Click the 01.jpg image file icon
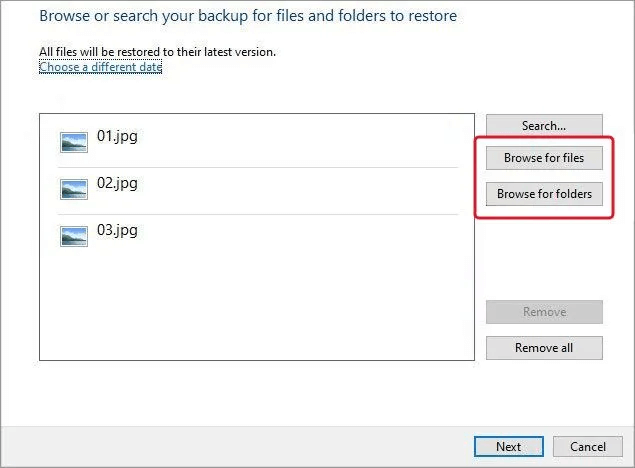This screenshot has width=635, height=468. click(74, 142)
